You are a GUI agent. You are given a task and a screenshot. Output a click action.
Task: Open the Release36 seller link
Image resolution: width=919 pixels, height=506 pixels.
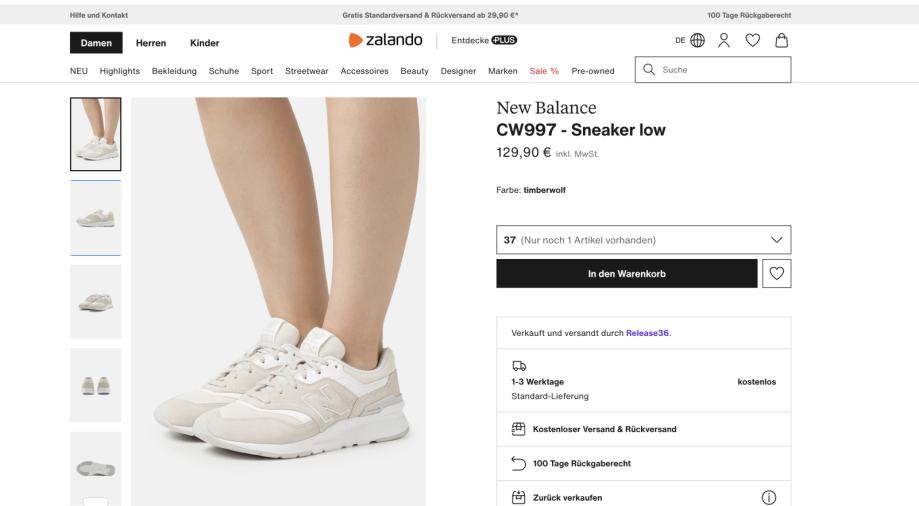tap(647, 333)
